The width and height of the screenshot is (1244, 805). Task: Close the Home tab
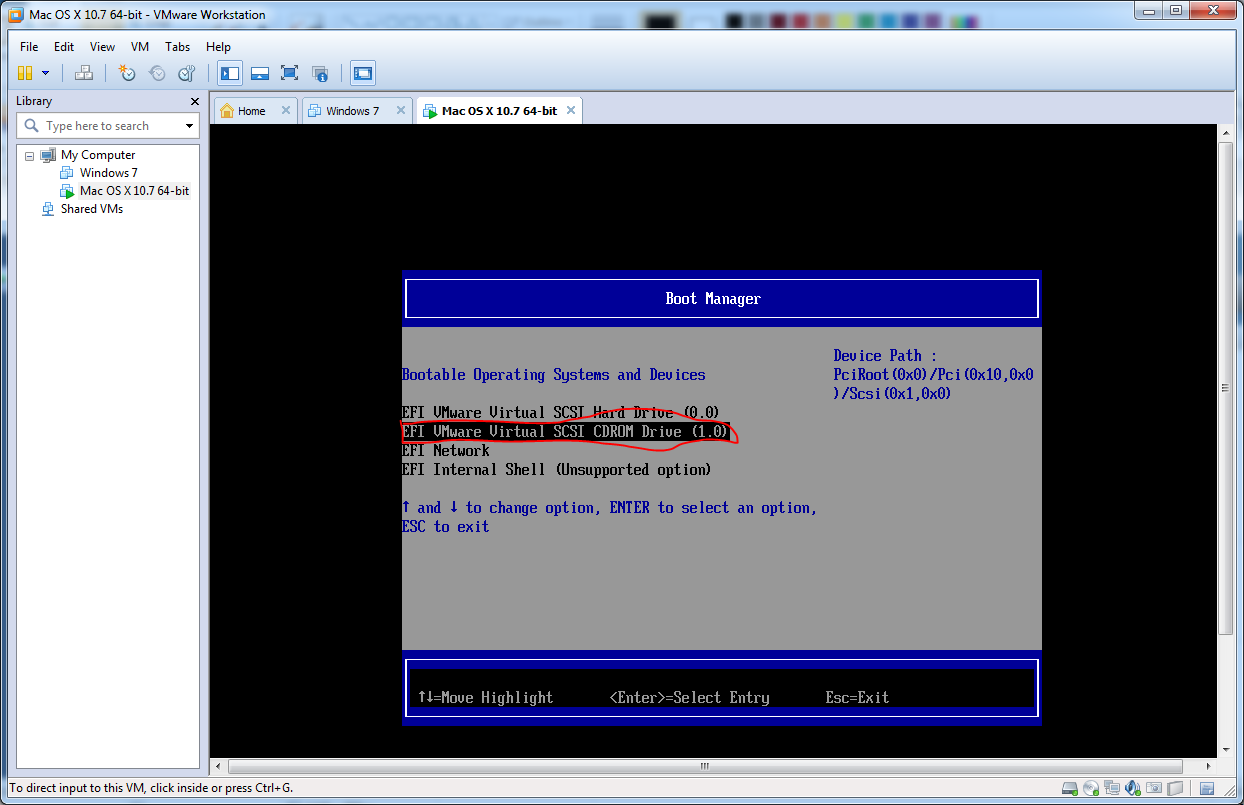point(286,110)
